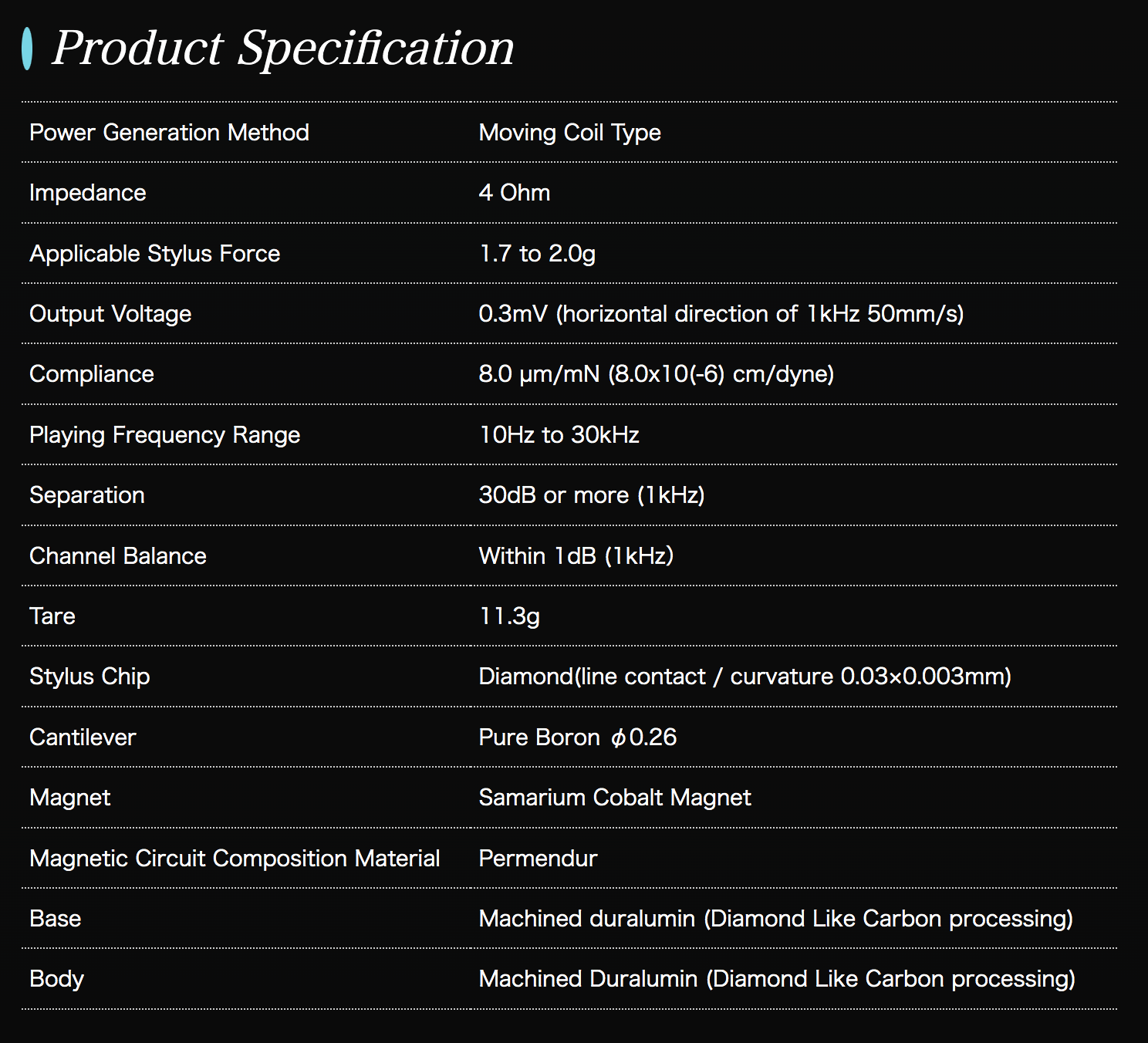Screen dimensions: 1148x1043
Task: Select the Pure Boron cantilever value
Action: (577, 738)
